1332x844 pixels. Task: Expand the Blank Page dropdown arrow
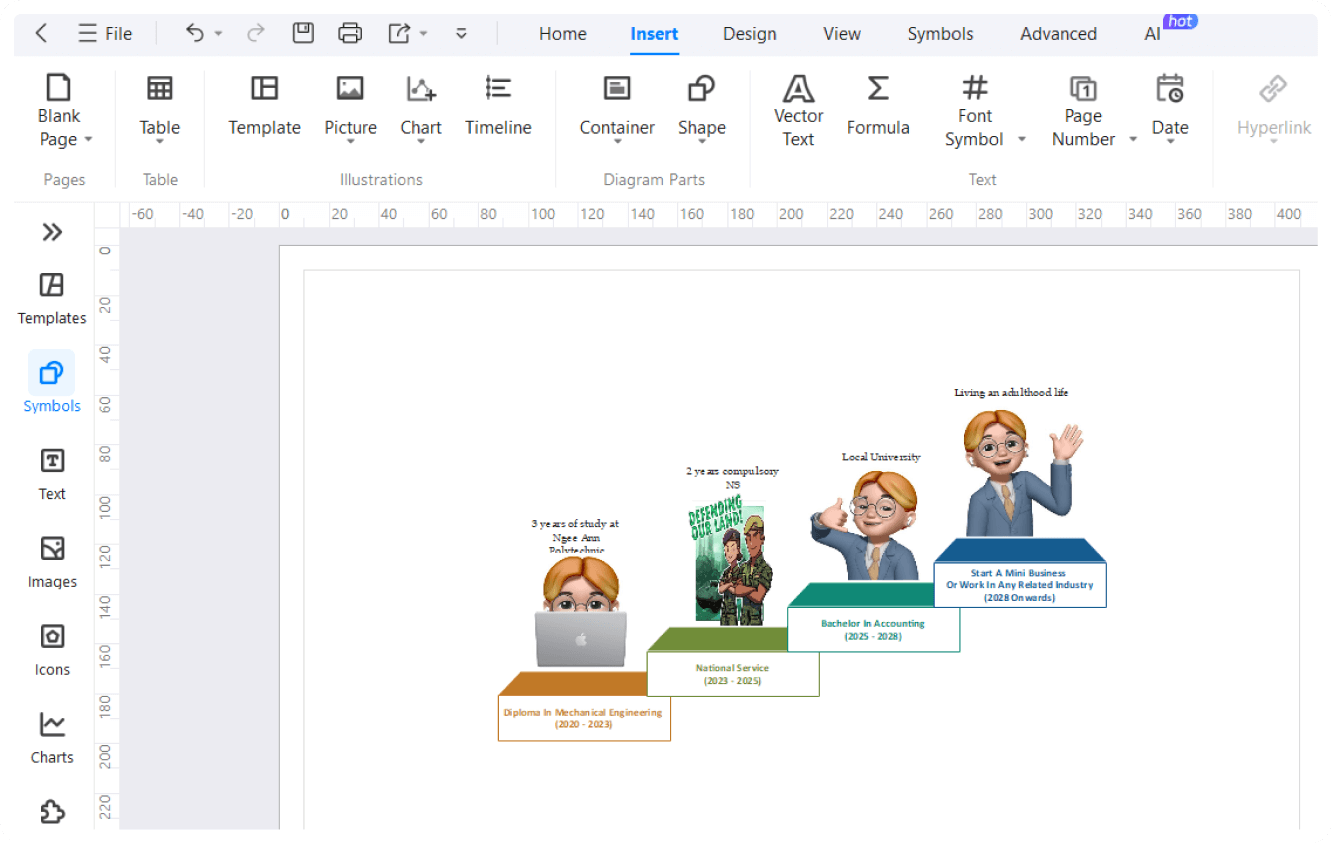click(x=88, y=140)
